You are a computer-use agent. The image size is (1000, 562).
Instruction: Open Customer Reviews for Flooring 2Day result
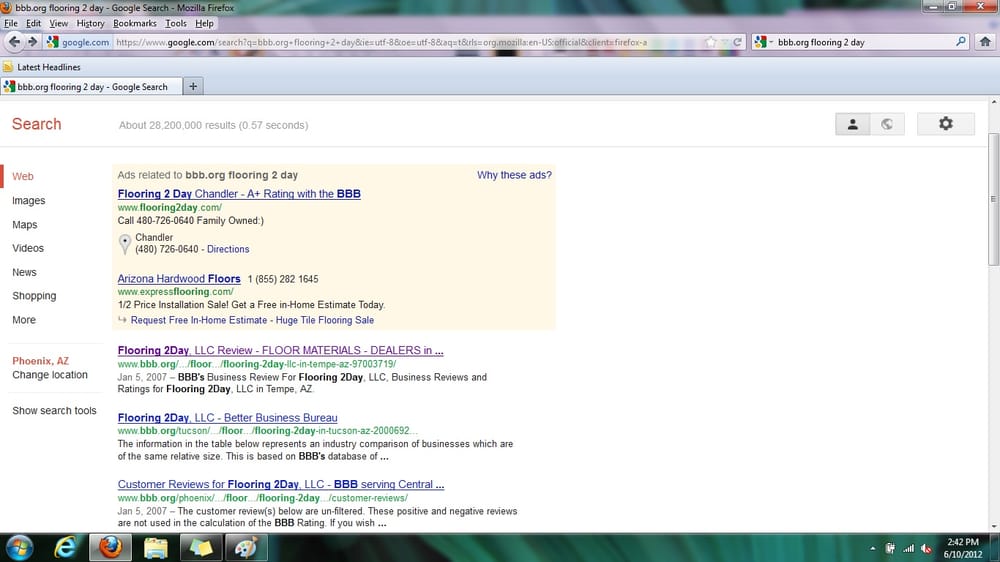pos(281,484)
